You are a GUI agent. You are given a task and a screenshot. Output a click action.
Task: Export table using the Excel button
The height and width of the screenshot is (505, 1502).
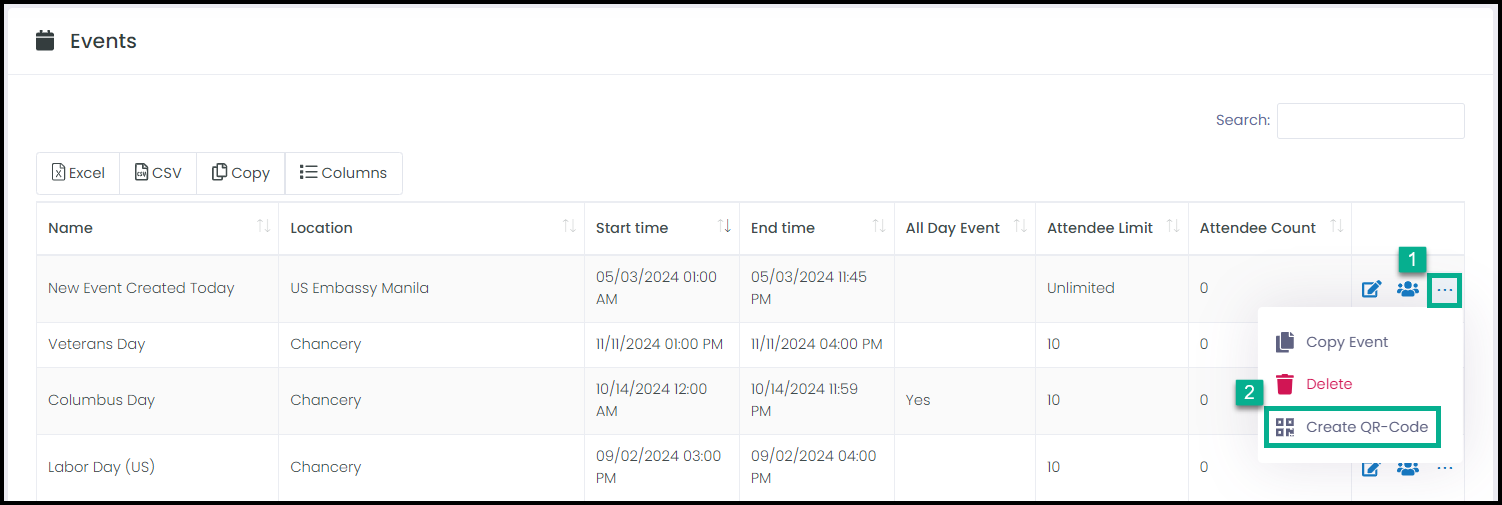pyautogui.click(x=78, y=173)
